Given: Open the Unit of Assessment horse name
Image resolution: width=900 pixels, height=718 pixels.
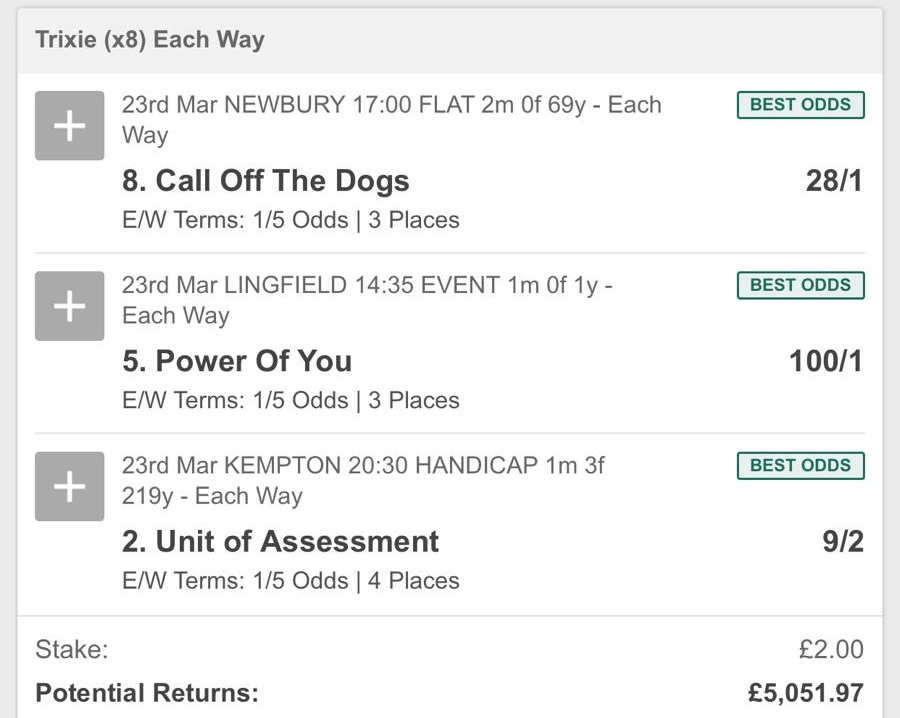Looking at the screenshot, I should [x=281, y=541].
